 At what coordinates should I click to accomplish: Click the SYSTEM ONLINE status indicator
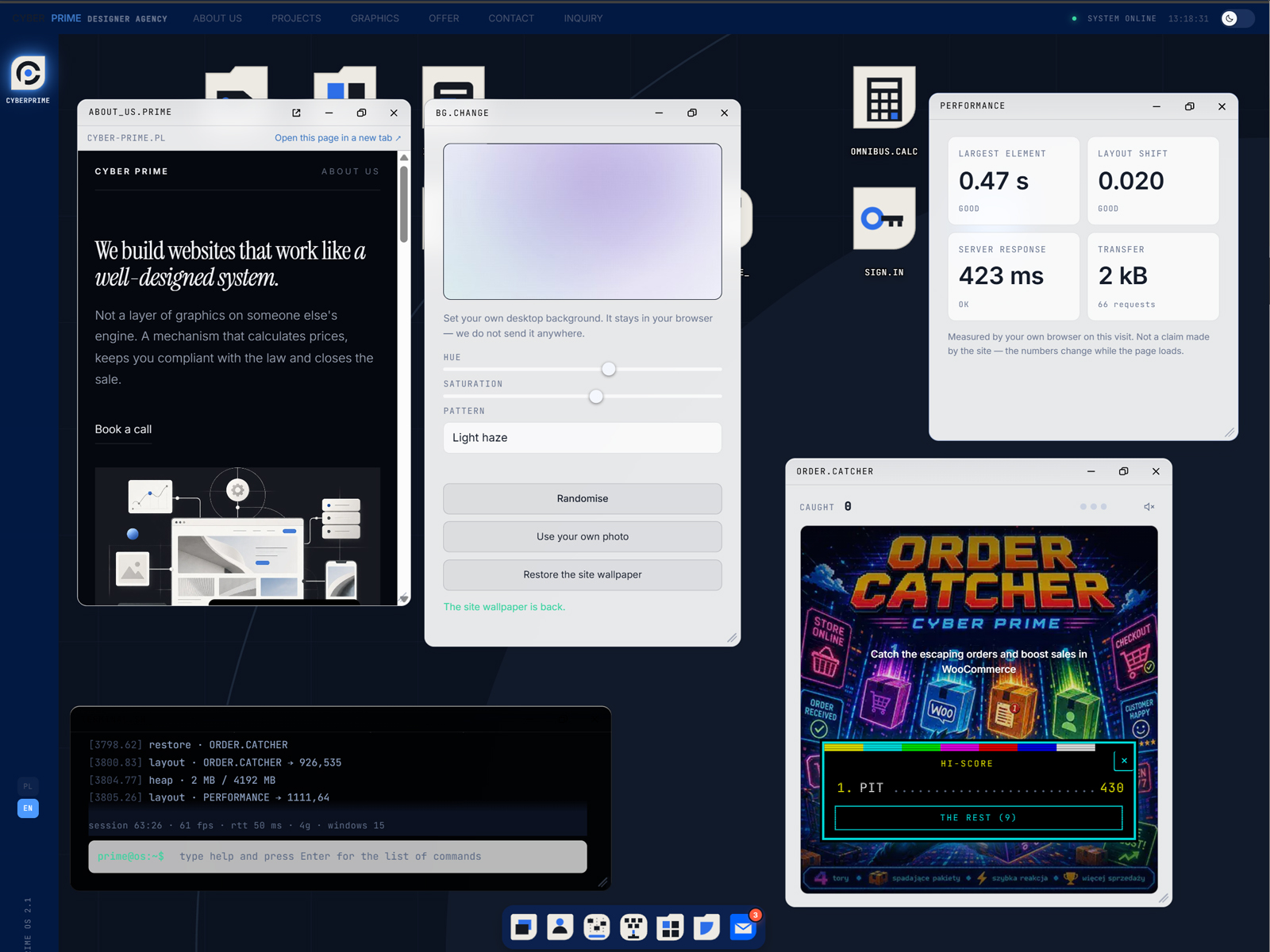(1114, 18)
